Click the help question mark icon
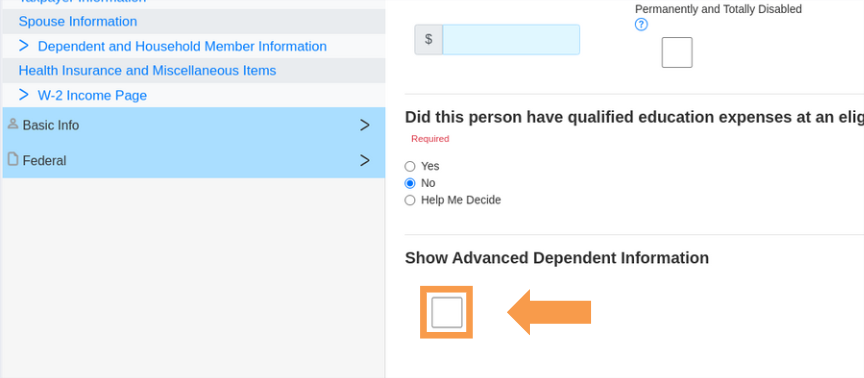The width and height of the screenshot is (864, 378). tap(641, 25)
